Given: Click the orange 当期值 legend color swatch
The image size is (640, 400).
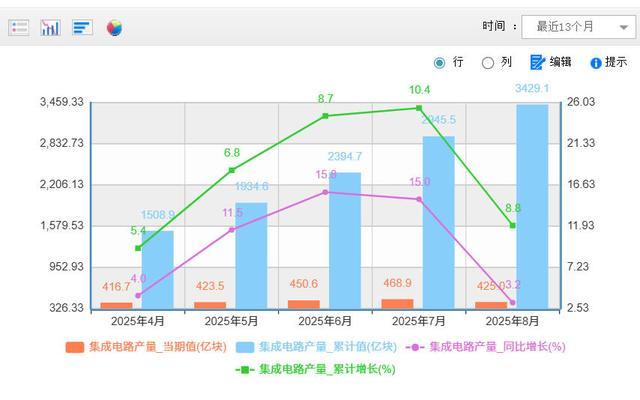Looking at the screenshot, I should point(74,347).
